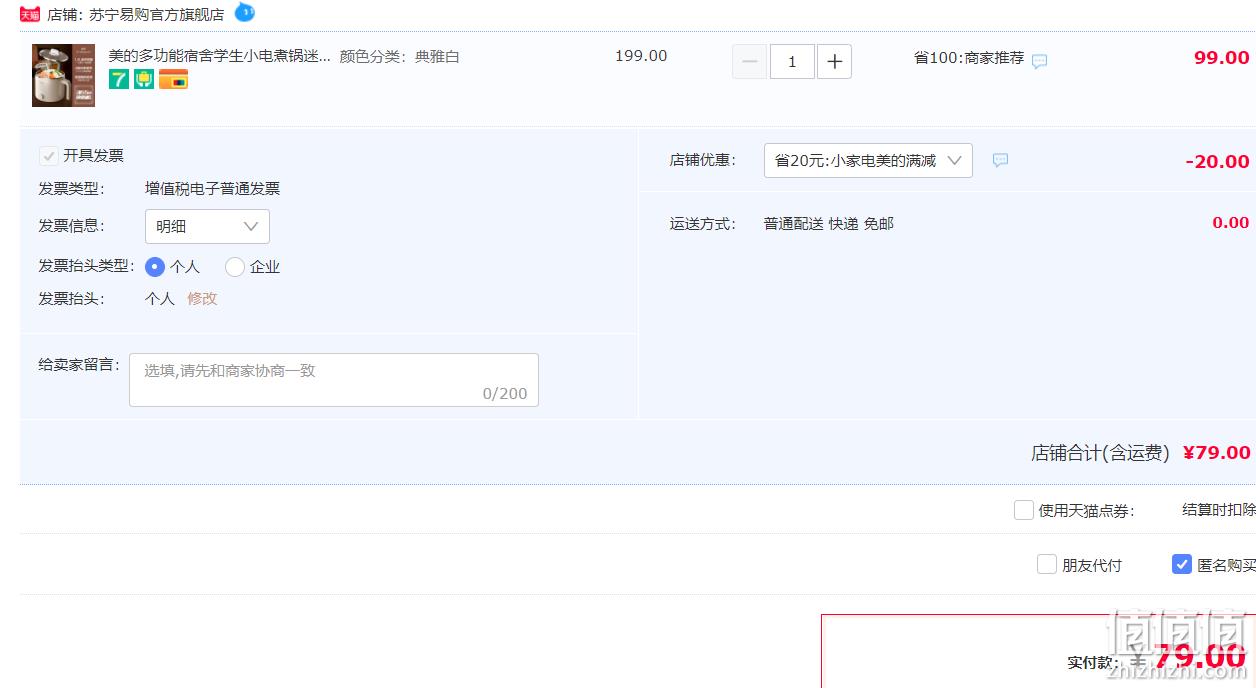Enable the 朋友代付 checkbox
This screenshot has width=1256, height=688.
coord(1047,564)
